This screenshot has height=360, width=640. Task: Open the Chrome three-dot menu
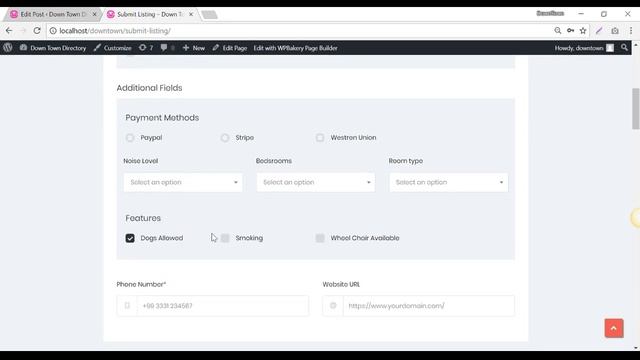tap(631, 31)
